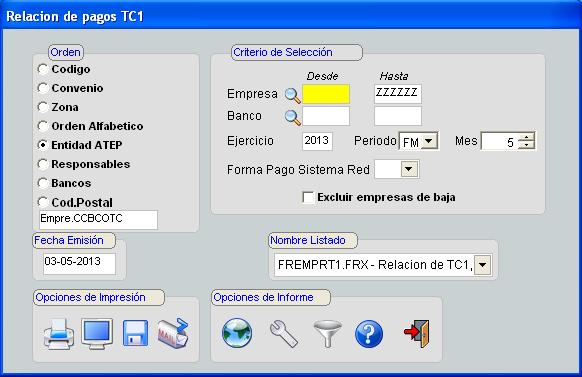Exit using the door icon
Image resolution: width=582 pixels, height=377 pixels.
pos(417,333)
